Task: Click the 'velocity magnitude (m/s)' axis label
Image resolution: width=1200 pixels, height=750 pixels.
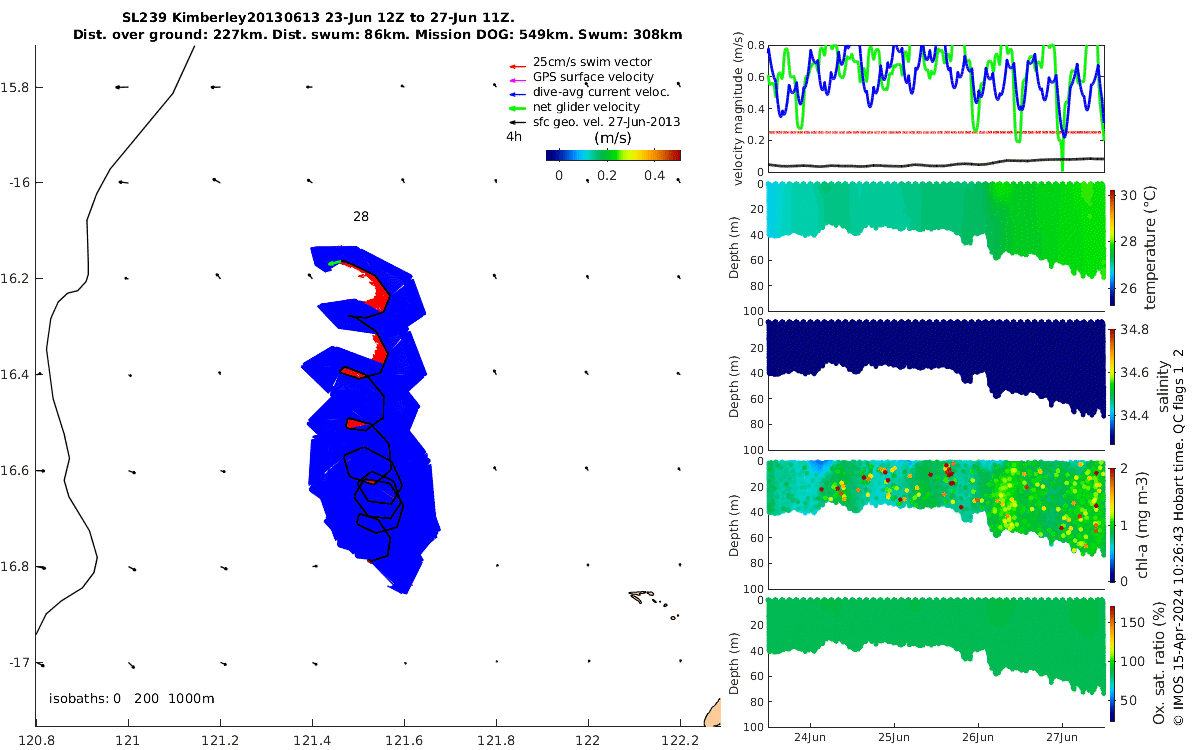Action: pos(739,108)
